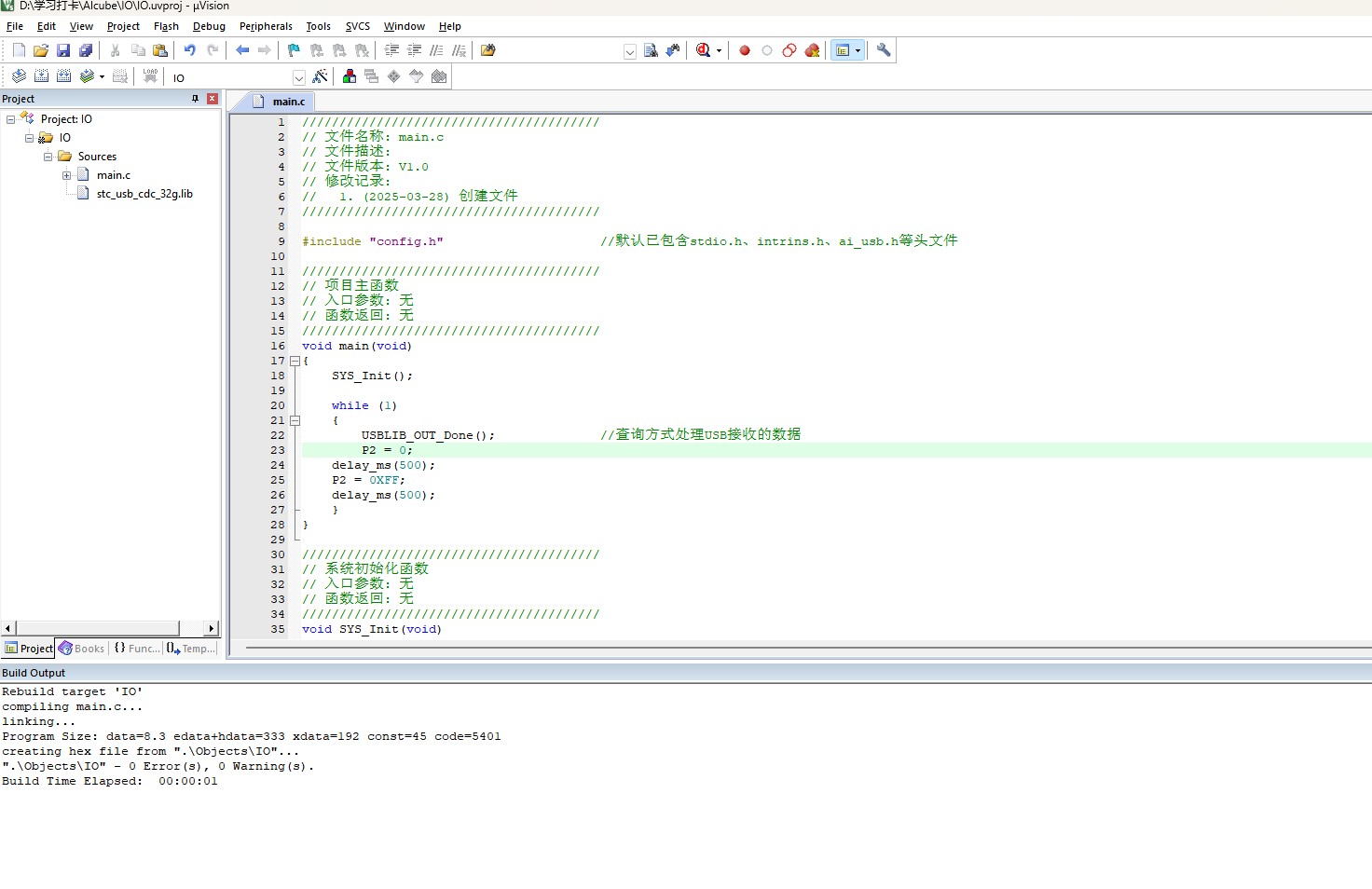Open the Flash menu
The height and width of the screenshot is (889, 1372).
tap(166, 26)
